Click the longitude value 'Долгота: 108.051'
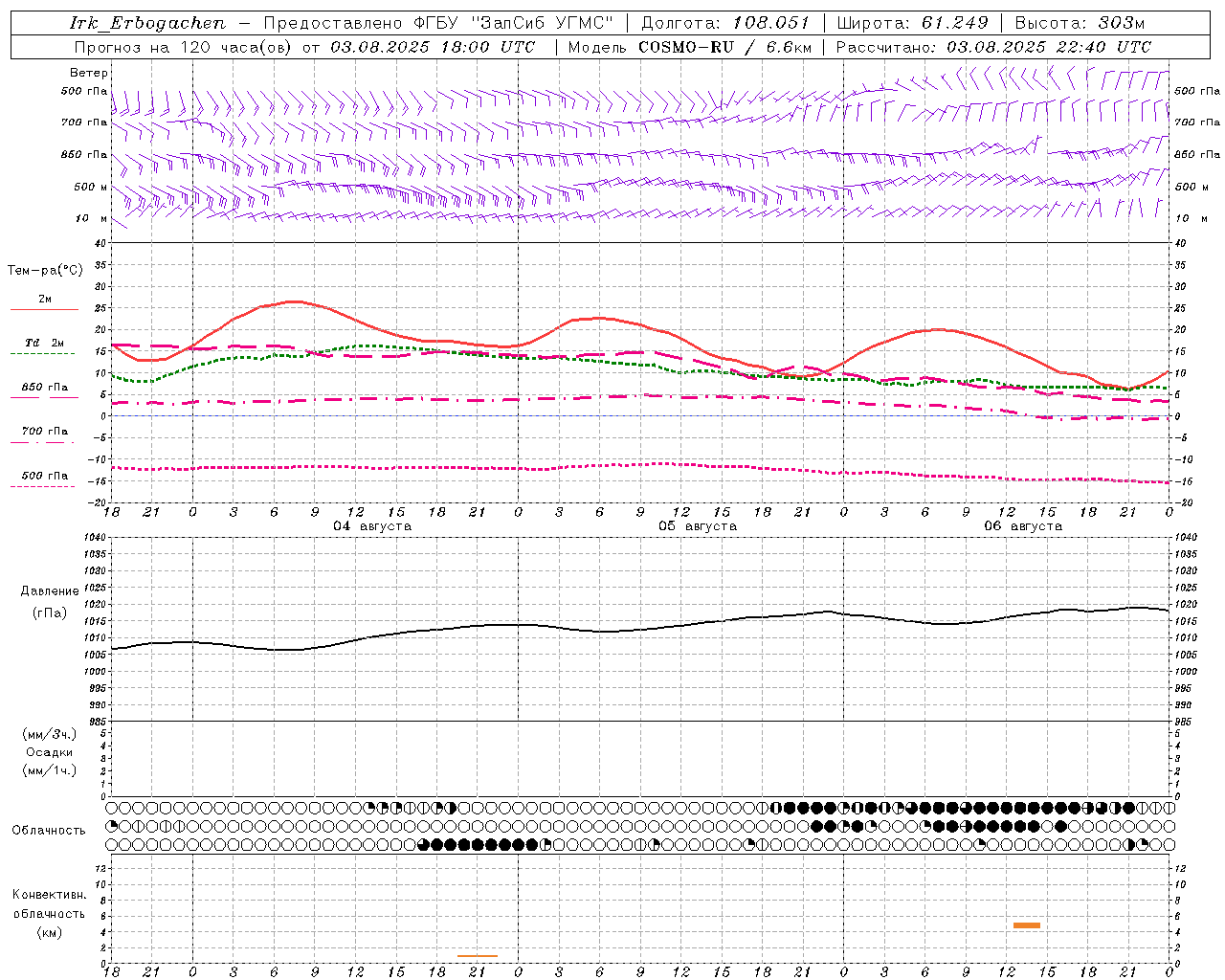1225x980 pixels. pyautogui.click(x=724, y=23)
